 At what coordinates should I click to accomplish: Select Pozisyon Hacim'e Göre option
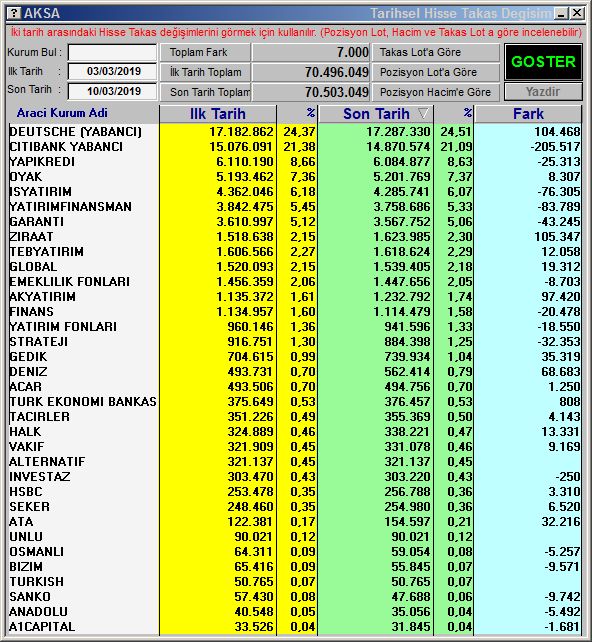click(436, 92)
